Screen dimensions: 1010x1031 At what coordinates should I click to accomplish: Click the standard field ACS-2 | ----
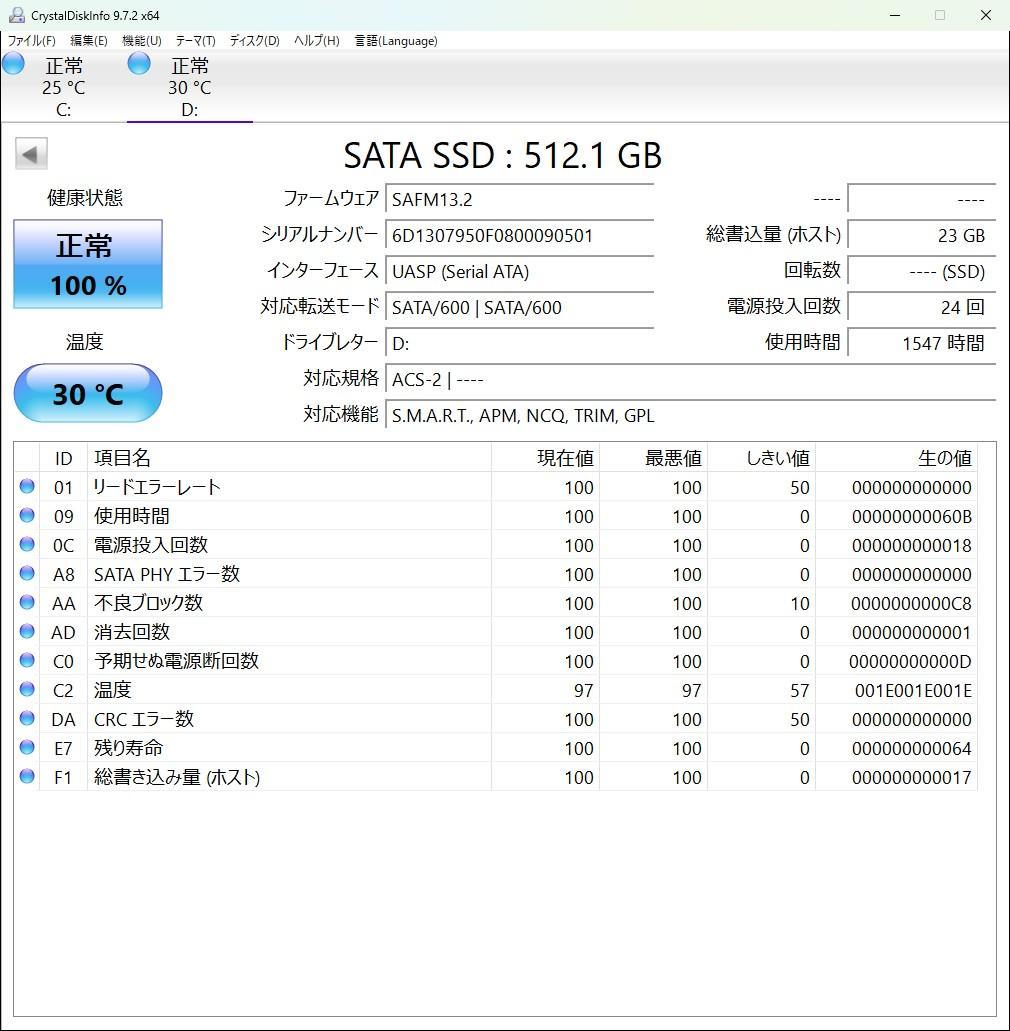pyautogui.click(x=690, y=379)
